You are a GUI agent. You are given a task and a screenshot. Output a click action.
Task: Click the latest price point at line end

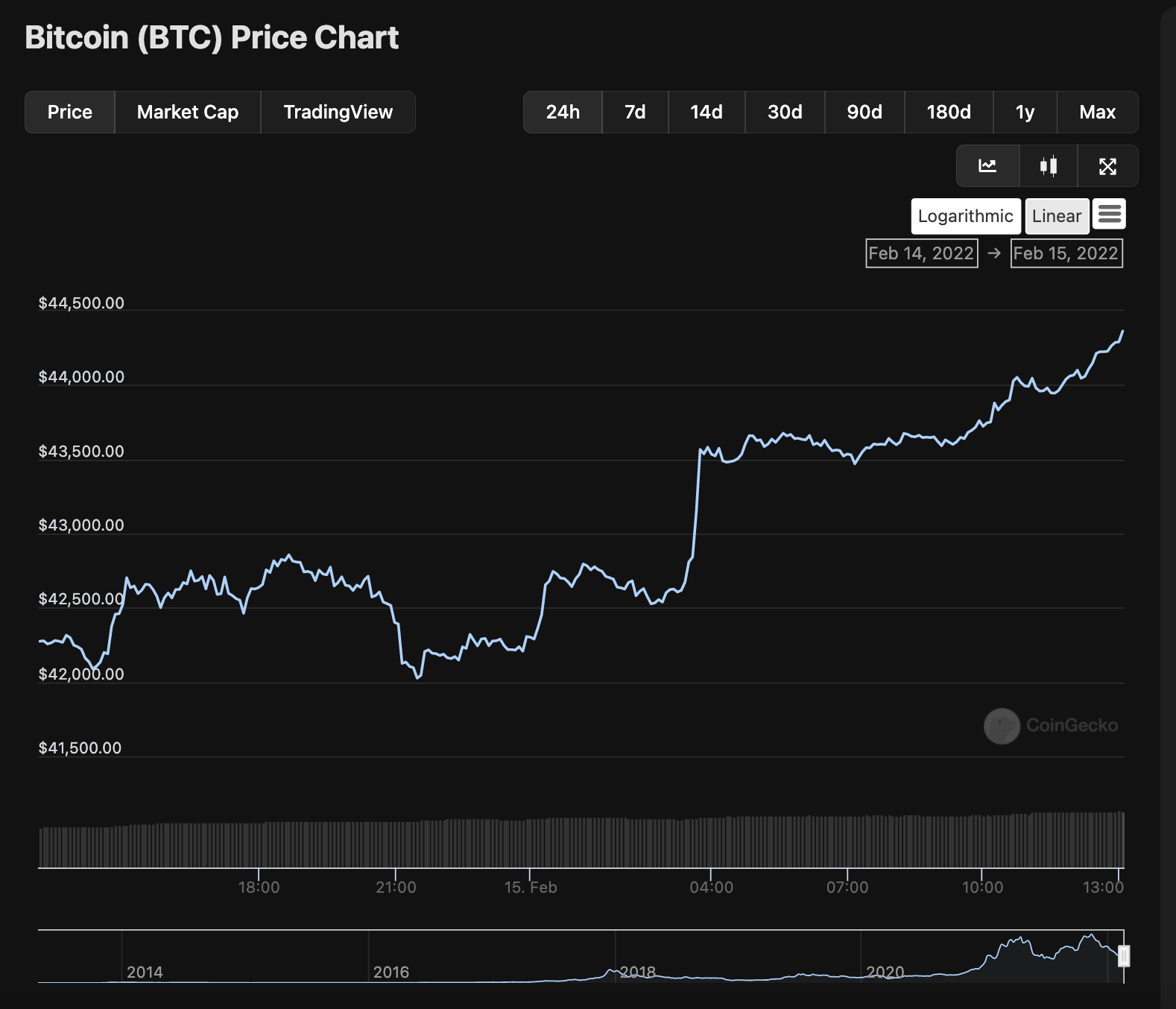(x=1122, y=331)
